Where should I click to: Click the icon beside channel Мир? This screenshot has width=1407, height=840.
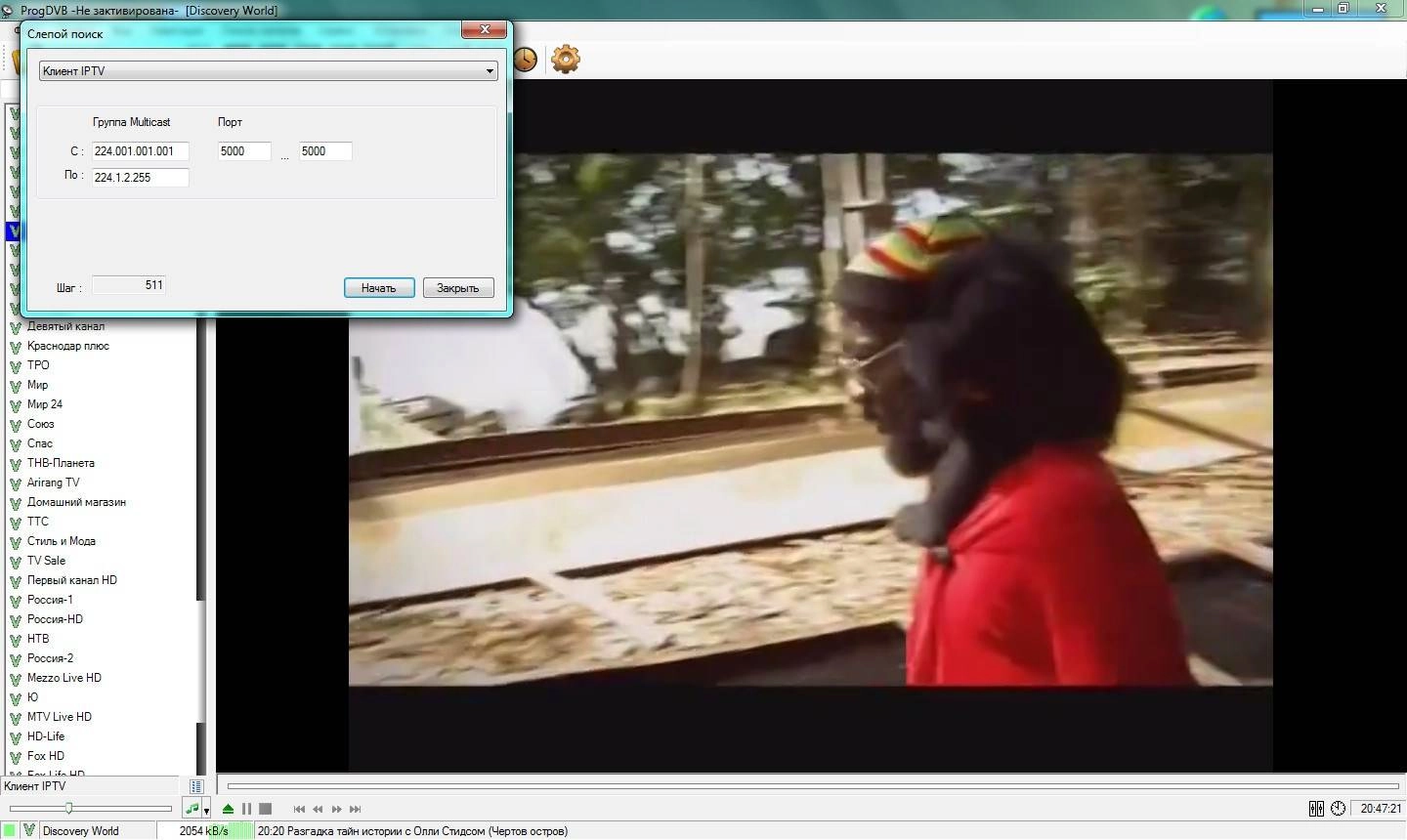click(x=15, y=385)
